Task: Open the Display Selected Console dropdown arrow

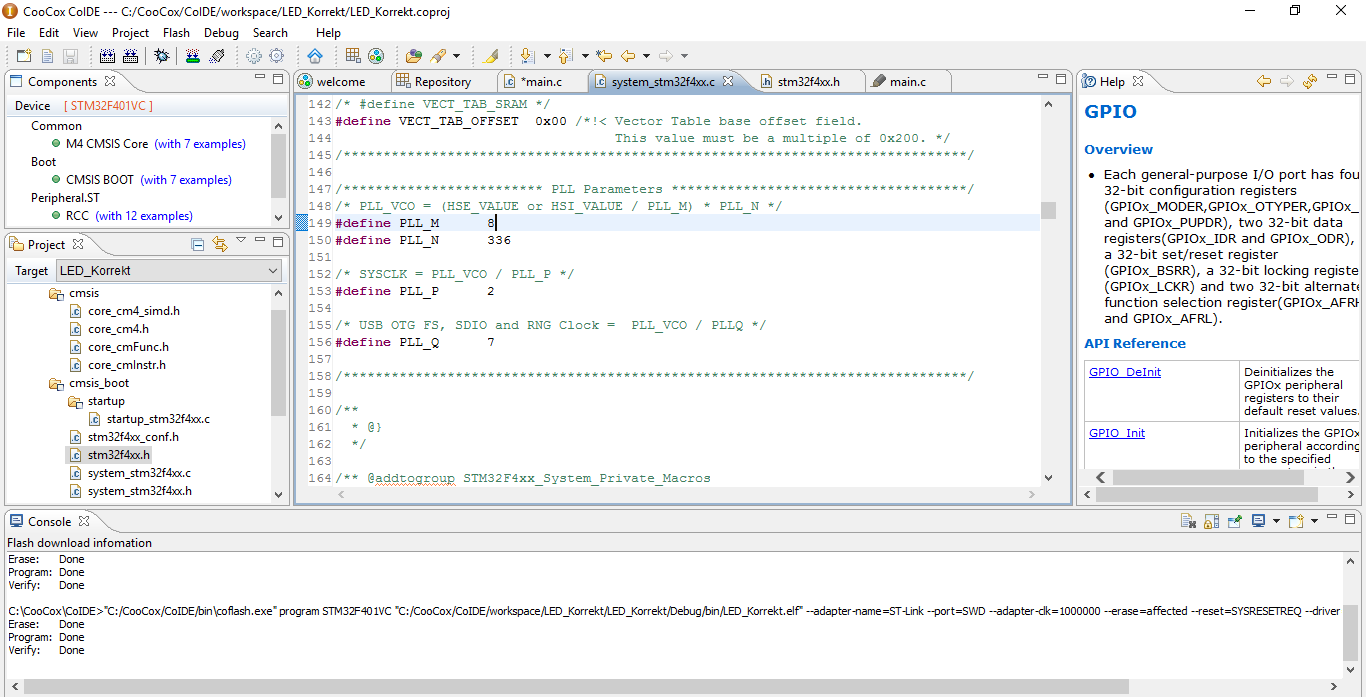Action: [1277, 521]
